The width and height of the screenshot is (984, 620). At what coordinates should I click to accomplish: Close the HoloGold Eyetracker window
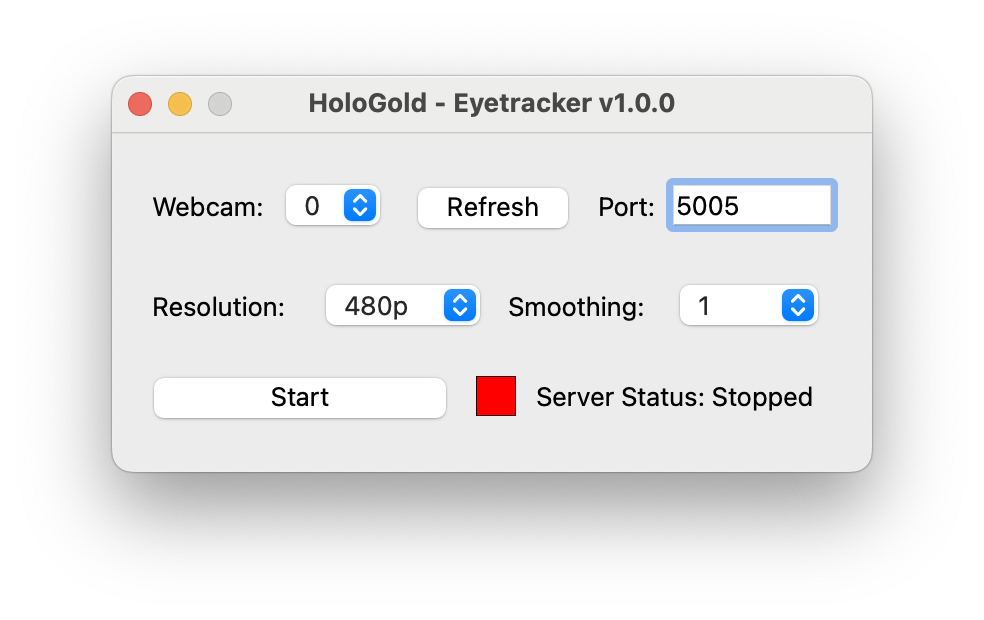click(140, 104)
